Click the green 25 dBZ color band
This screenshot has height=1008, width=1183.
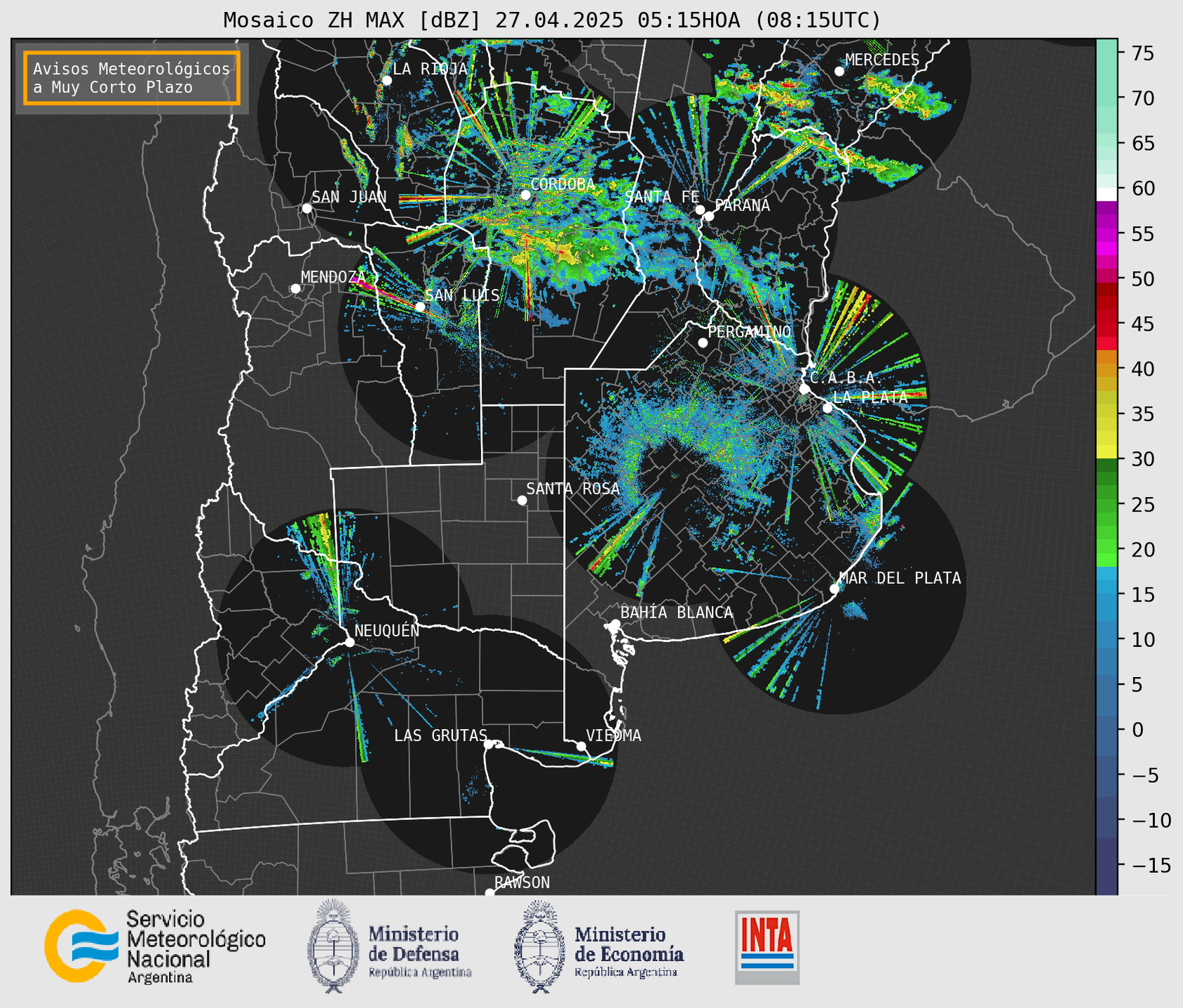[x=1107, y=504]
